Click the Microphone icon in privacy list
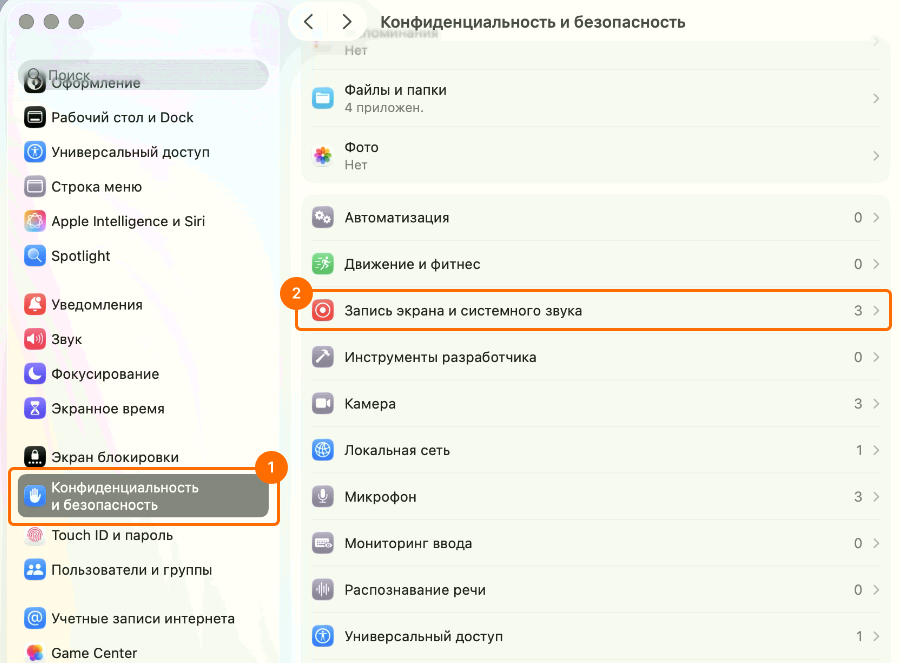900x663 pixels. [x=323, y=497]
